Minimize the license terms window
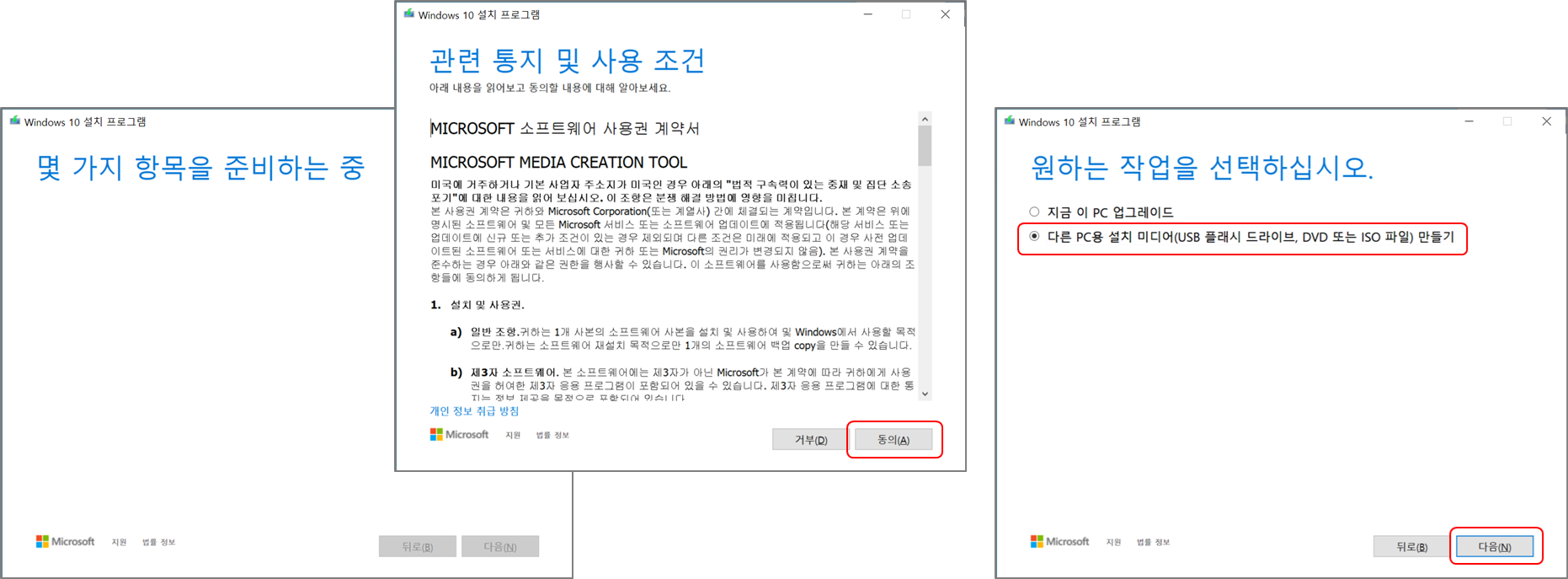Screen dimensions: 1568x579 pyautogui.click(x=868, y=14)
